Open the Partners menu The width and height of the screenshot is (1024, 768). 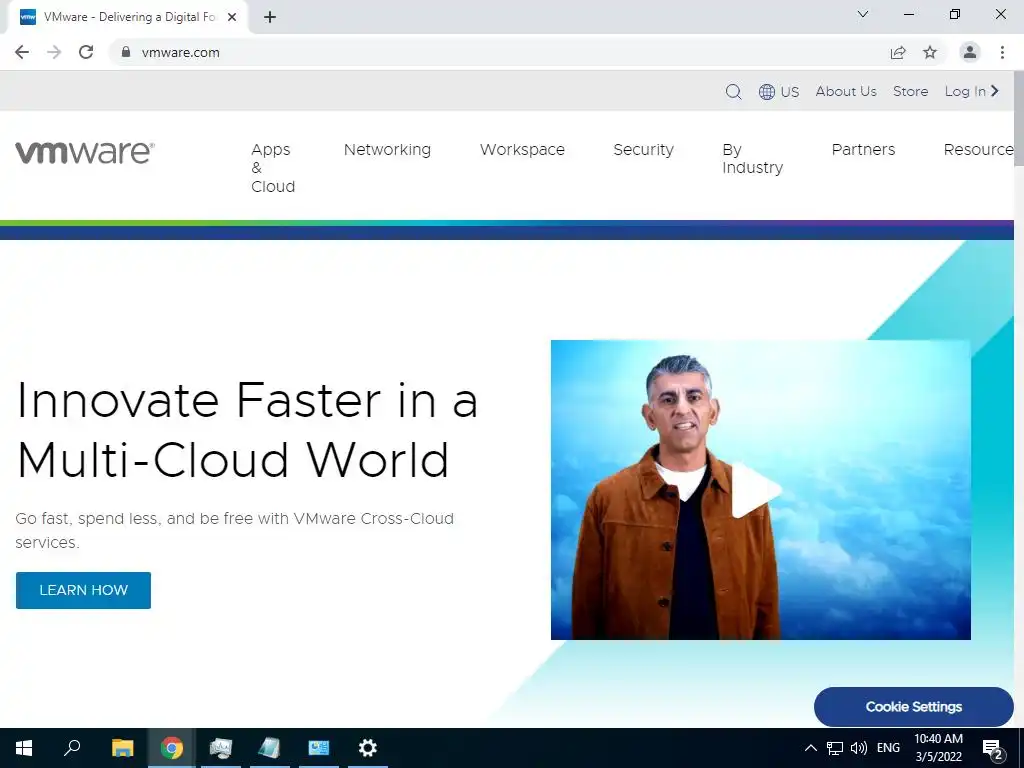(863, 150)
